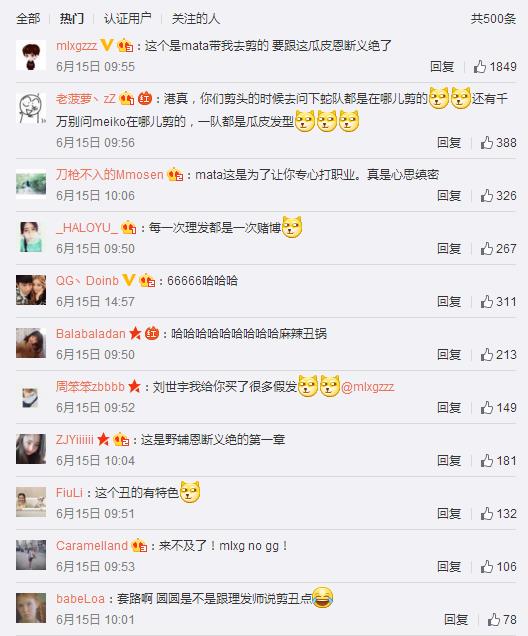Like the Mmosen comment with 326 likes

tap(487, 196)
